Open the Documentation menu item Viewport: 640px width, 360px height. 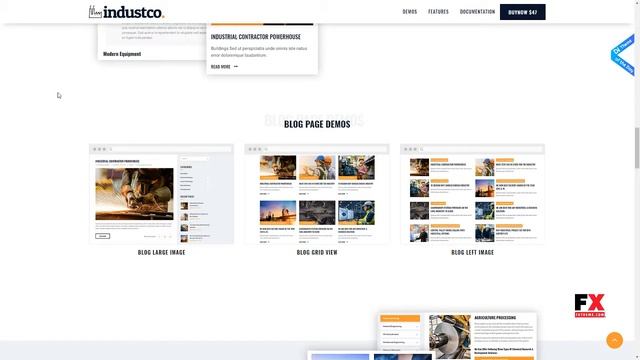477,12
